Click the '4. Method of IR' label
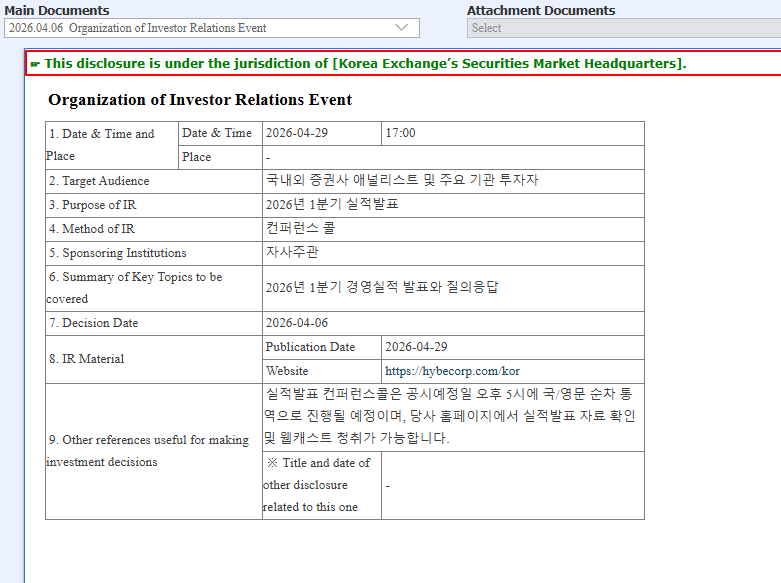The height and width of the screenshot is (583, 781). click(92, 229)
